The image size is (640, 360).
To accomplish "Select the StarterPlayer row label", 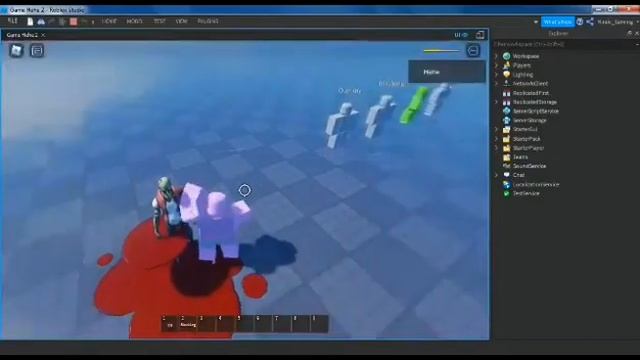I will pyautogui.click(x=528, y=148).
